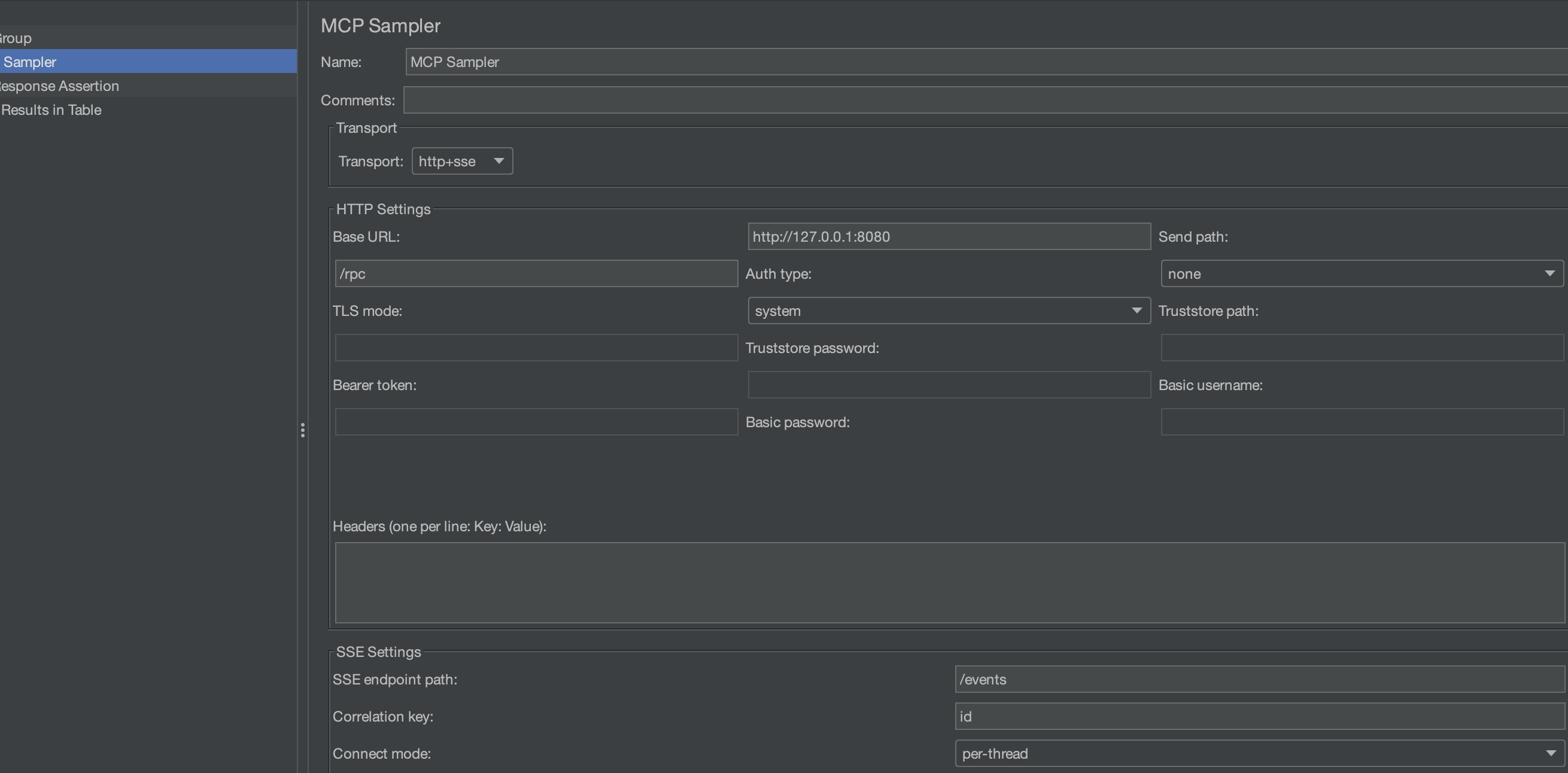
Task: Click the Comments input field
Action: pos(986,100)
